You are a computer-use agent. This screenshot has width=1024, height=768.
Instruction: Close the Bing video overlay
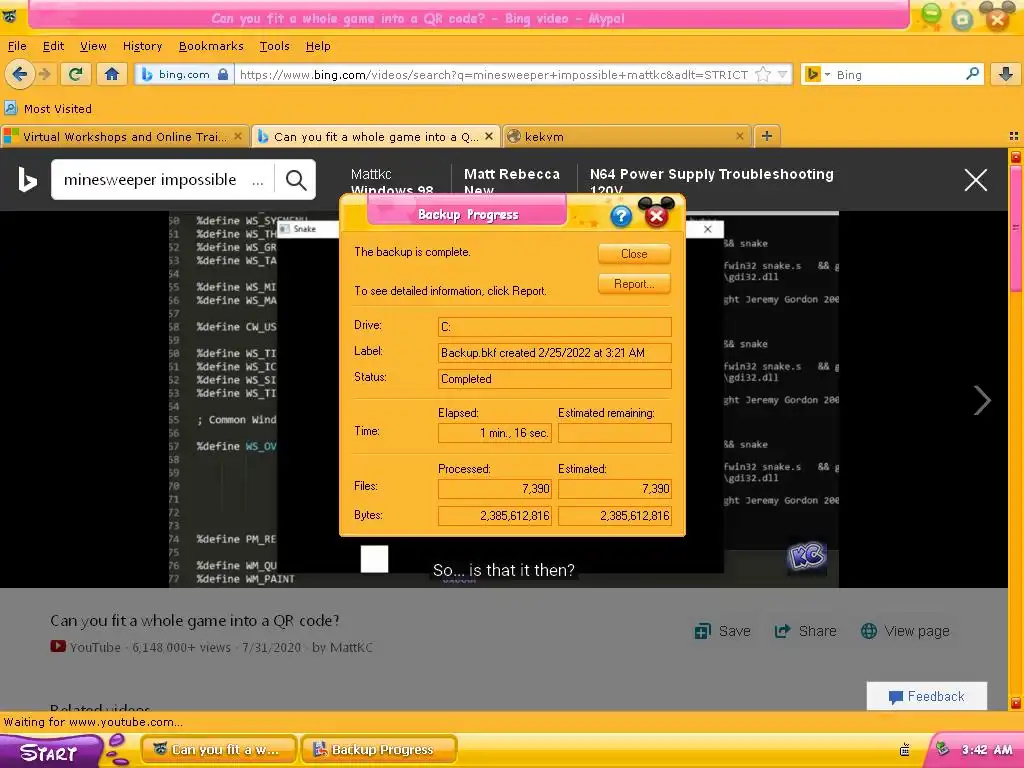point(976,180)
